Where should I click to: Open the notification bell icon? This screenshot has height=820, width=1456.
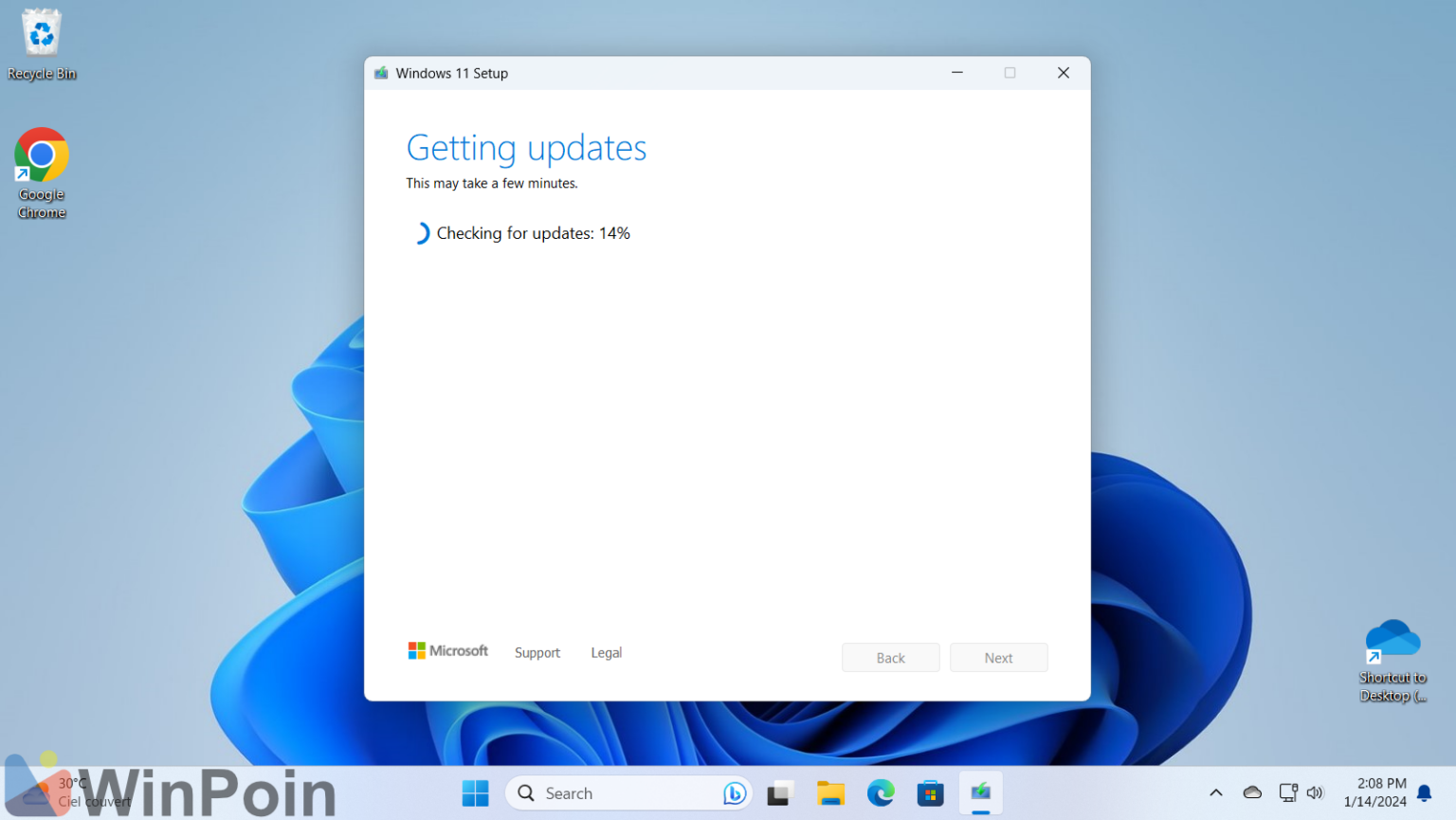1424,793
